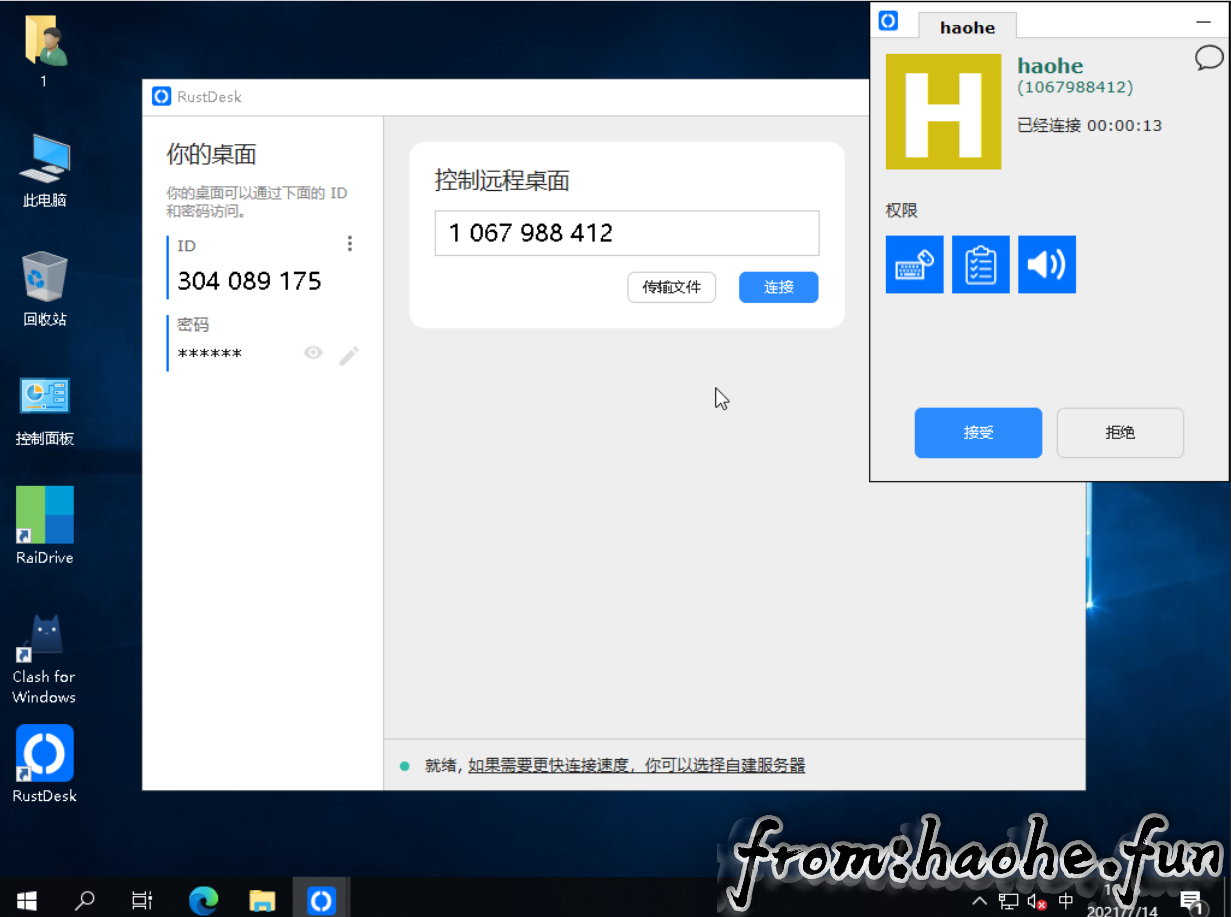Image resolution: width=1231 pixels, height=917 pixels.
Task: Minimize the haohe connection window
Action: click(x=1204, y=21)
